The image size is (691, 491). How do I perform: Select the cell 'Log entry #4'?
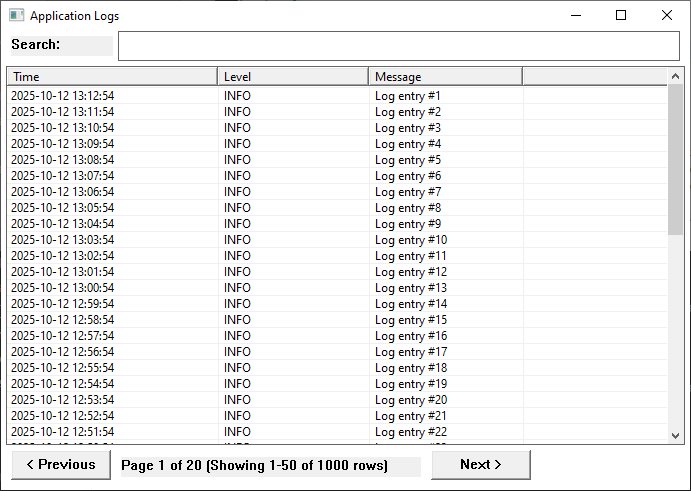(408, 144)
